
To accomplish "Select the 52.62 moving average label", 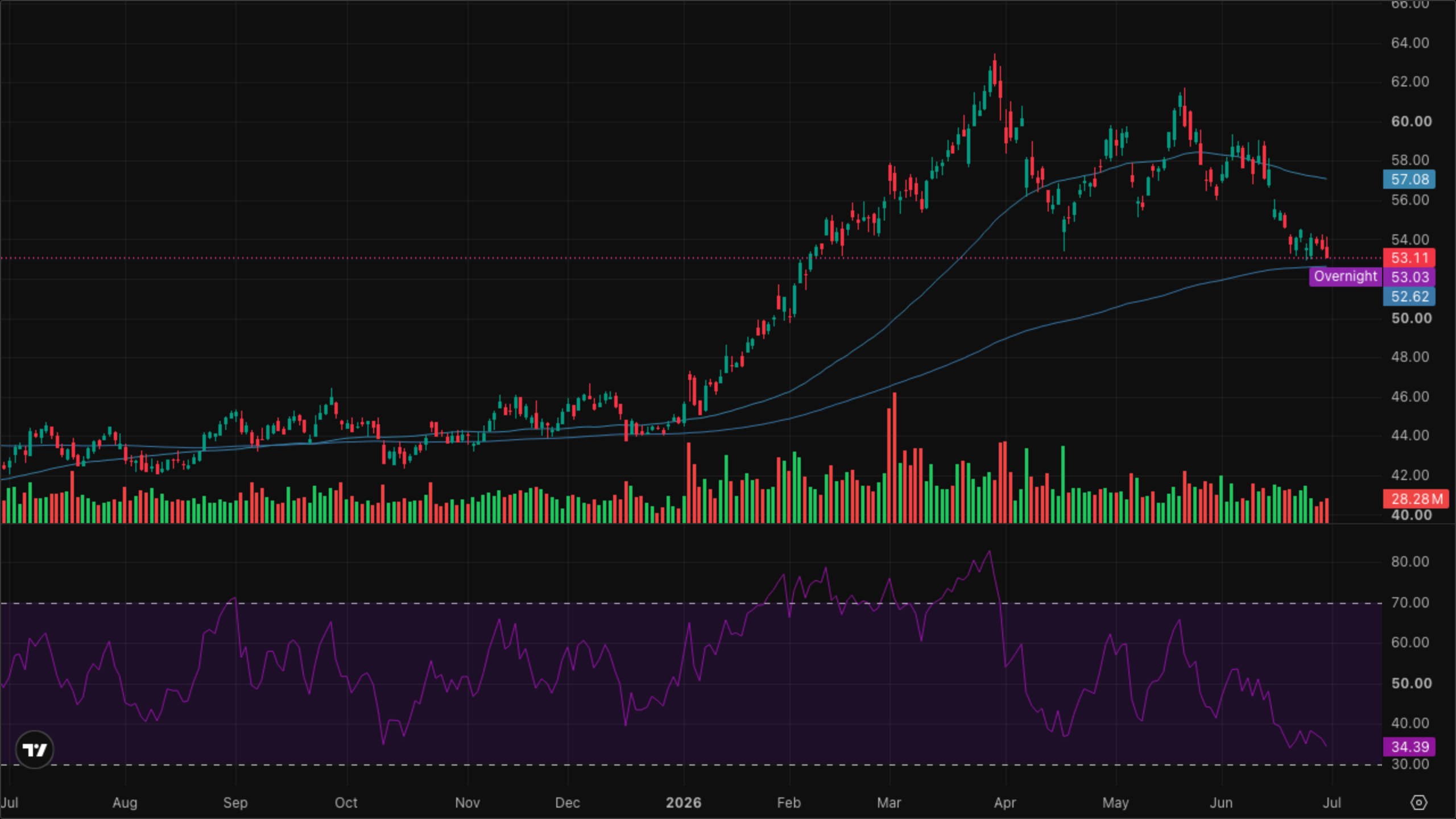I will pyautogui.click(x=1409, y=296).
